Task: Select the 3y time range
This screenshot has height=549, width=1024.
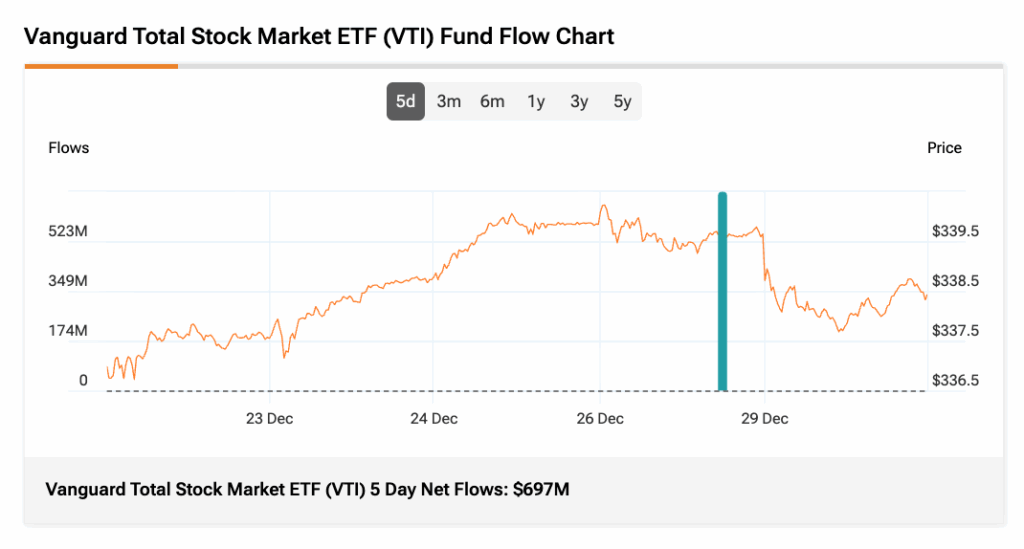Action: pyautogui.click(x=579, y=101)
